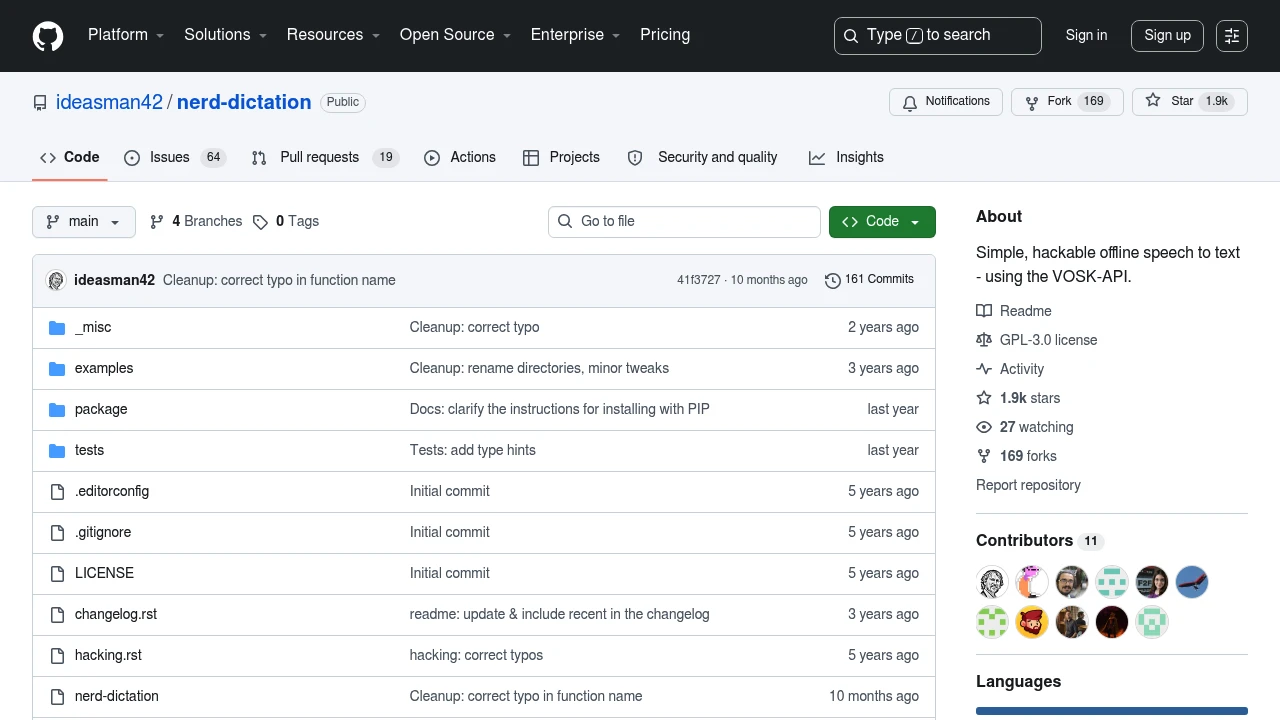Click Report repository
1280x720 pixels.
point(1028,485)
